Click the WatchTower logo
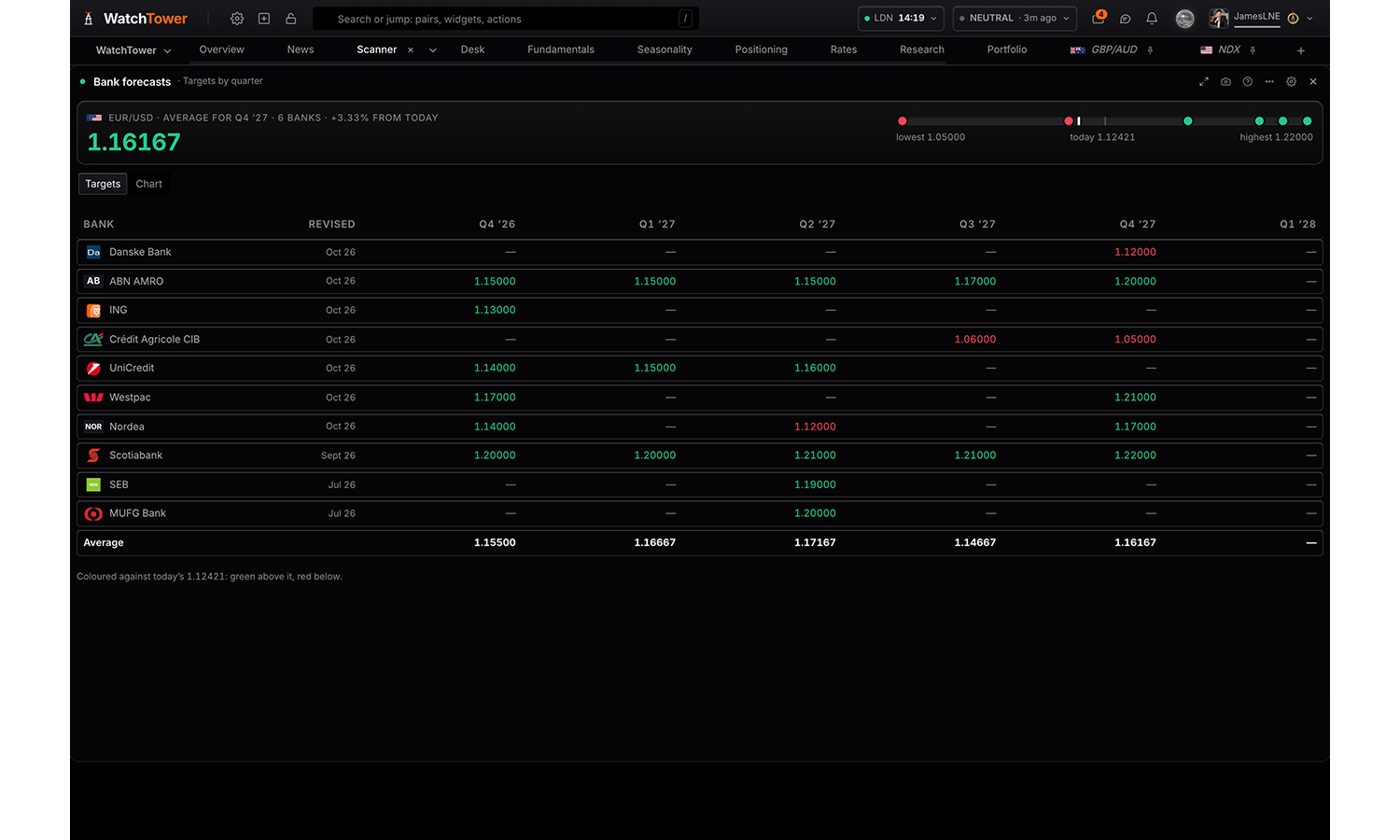Screen dimensions: 1400x840 (x=135, y=19)
